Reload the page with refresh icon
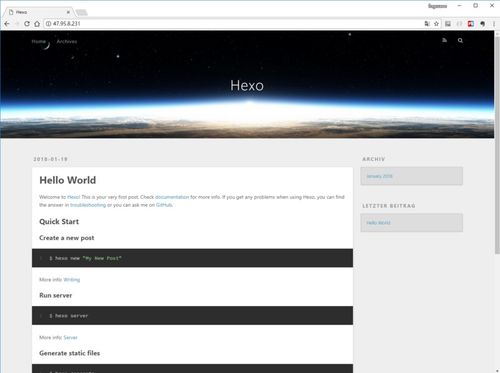The height and width of the screenshot is (373, 500). coord(27,24)
